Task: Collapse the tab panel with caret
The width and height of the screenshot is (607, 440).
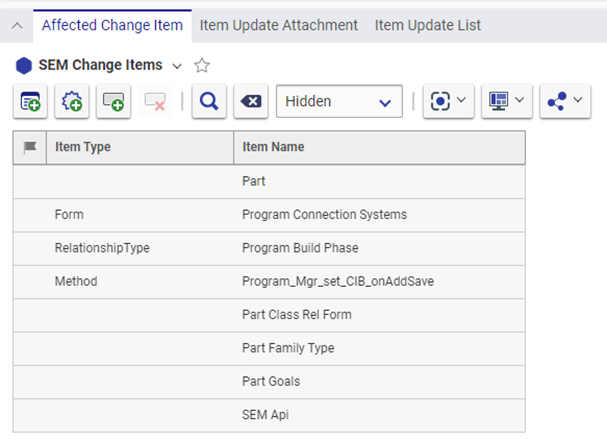Action: point(17,25)
